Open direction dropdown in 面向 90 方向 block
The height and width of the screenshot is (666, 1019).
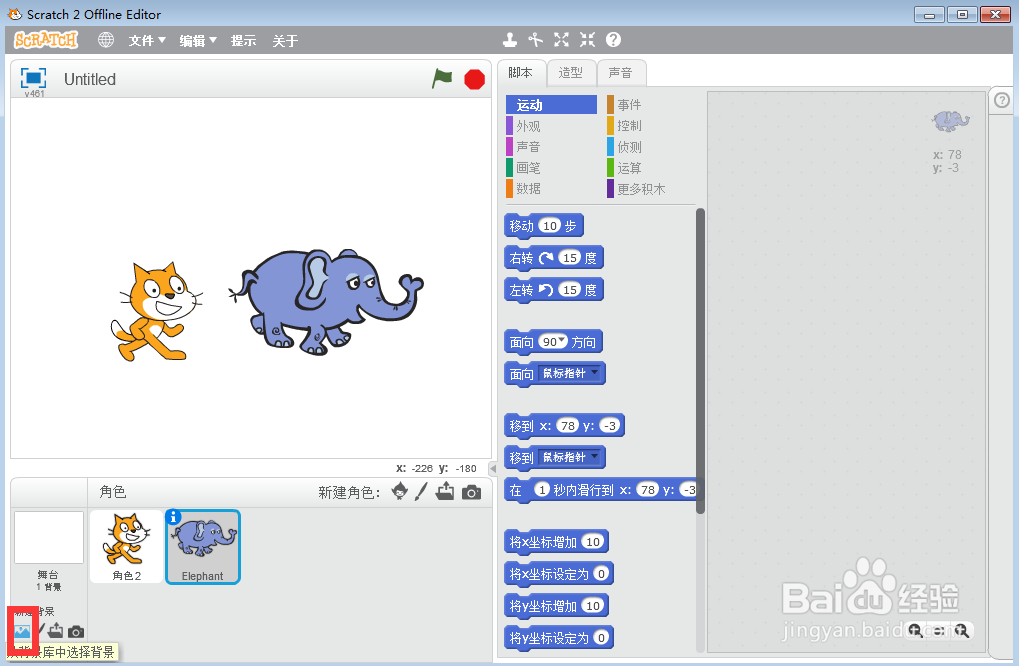[562, 340]
